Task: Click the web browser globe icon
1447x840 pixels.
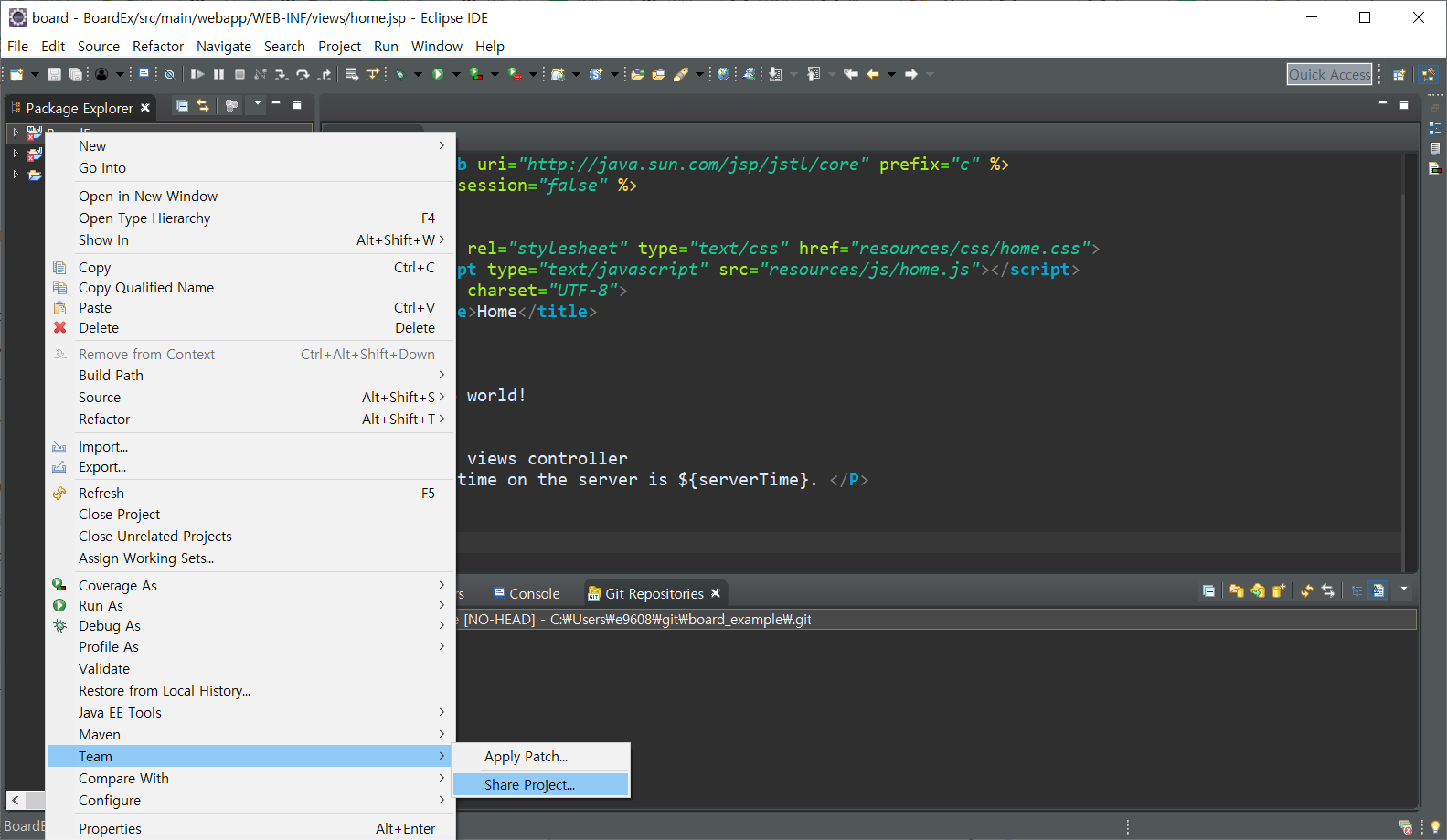Action: [723, 74]
